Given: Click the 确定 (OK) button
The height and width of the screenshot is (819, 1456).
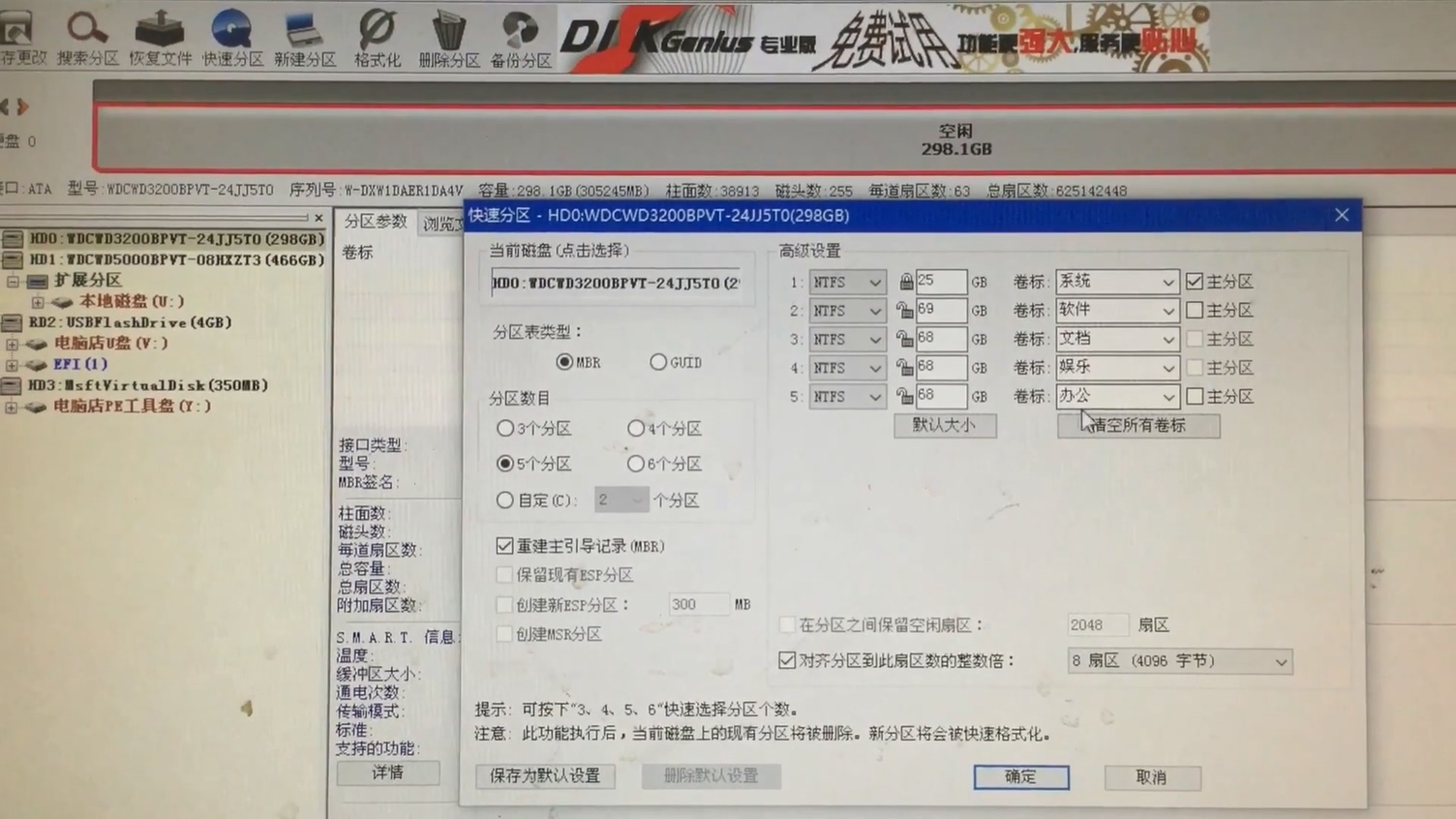Looking at the screenshot, I should (x=1020, y=776).
